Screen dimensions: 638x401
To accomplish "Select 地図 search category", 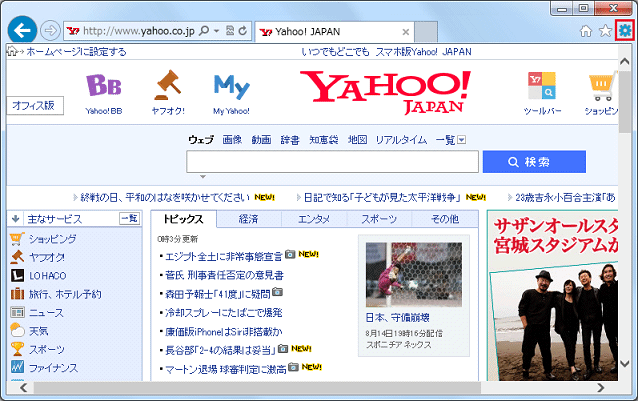I will (x=358, y=140).
